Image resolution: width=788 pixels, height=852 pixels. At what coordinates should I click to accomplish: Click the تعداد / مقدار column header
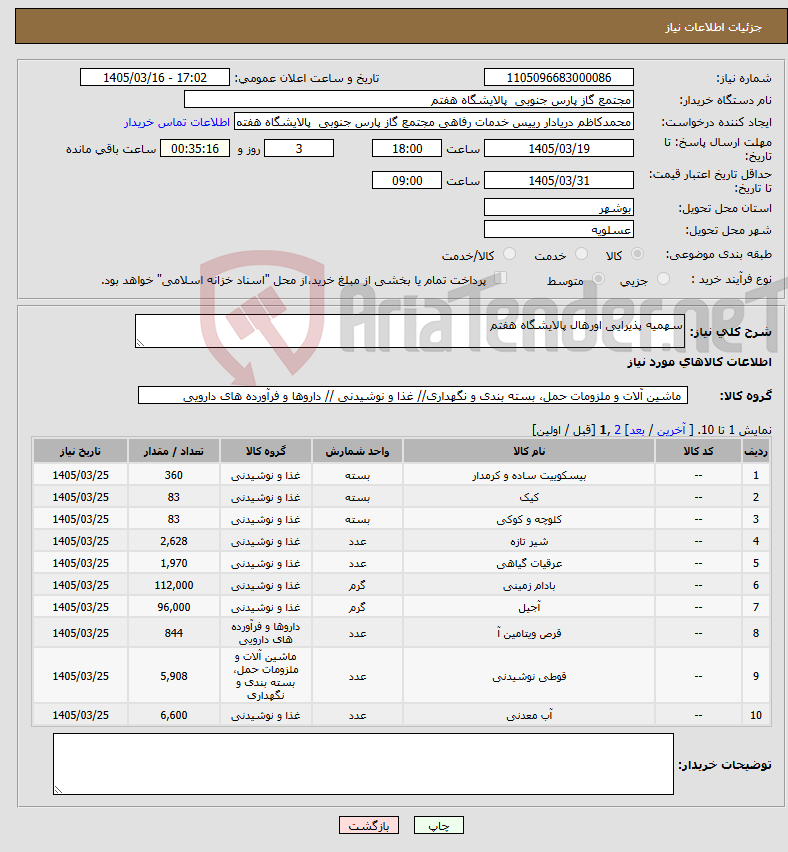tap(173, 451)
